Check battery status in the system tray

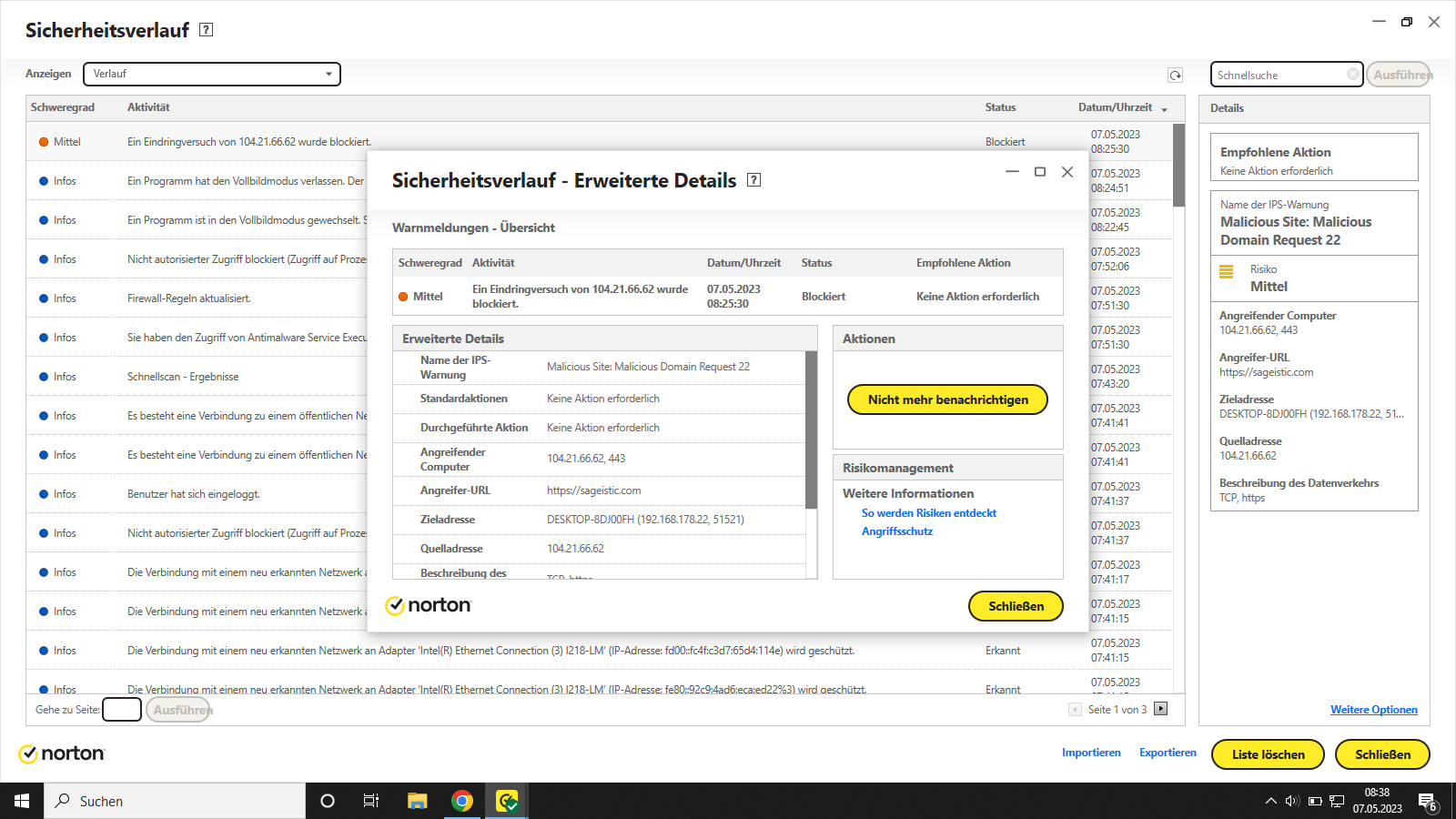pyautogui.click(x=1315, y=801)
